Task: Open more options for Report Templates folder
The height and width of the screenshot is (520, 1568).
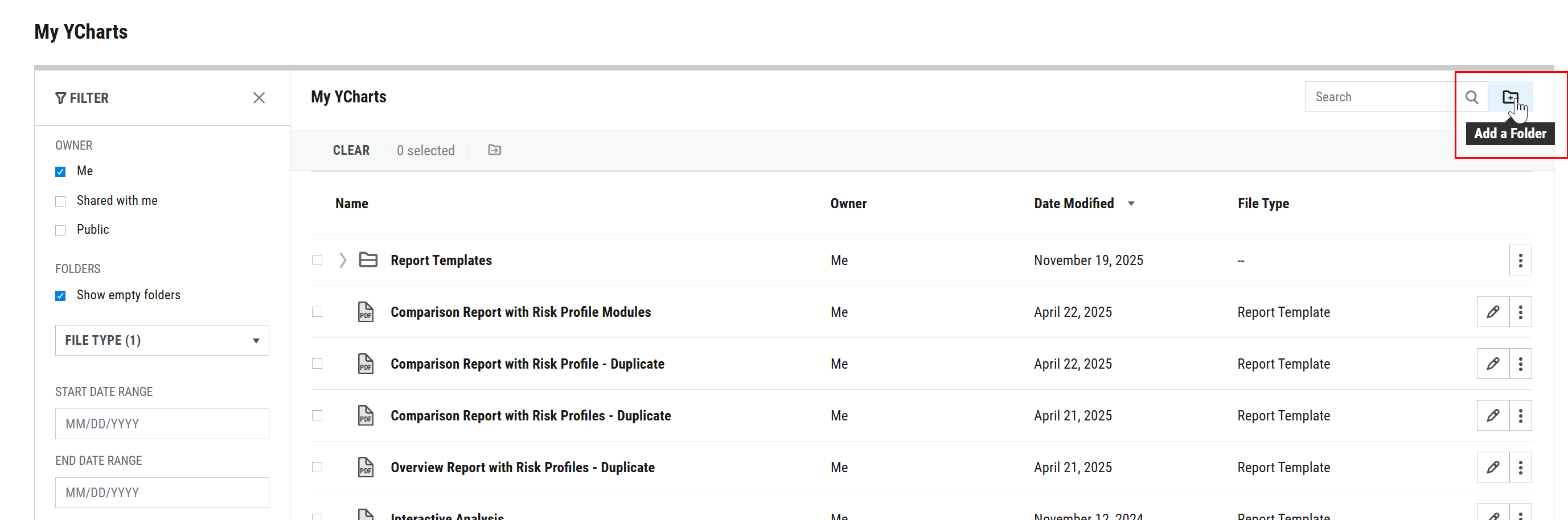Action: (x=1520, y=261)
